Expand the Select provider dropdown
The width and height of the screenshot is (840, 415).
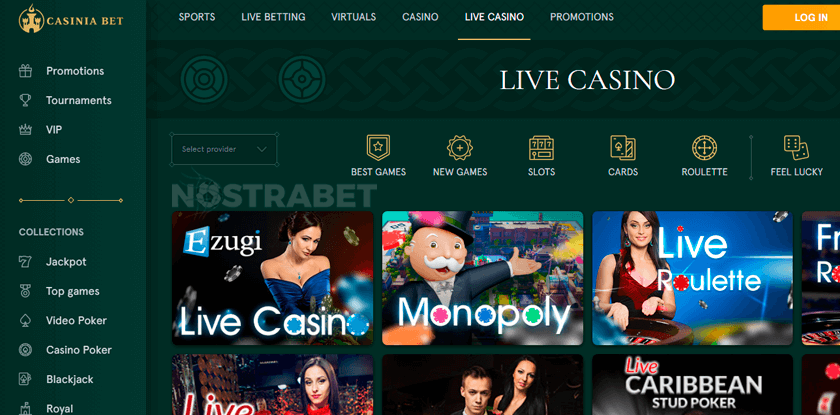pyautogui.click(x=224, y=149)
